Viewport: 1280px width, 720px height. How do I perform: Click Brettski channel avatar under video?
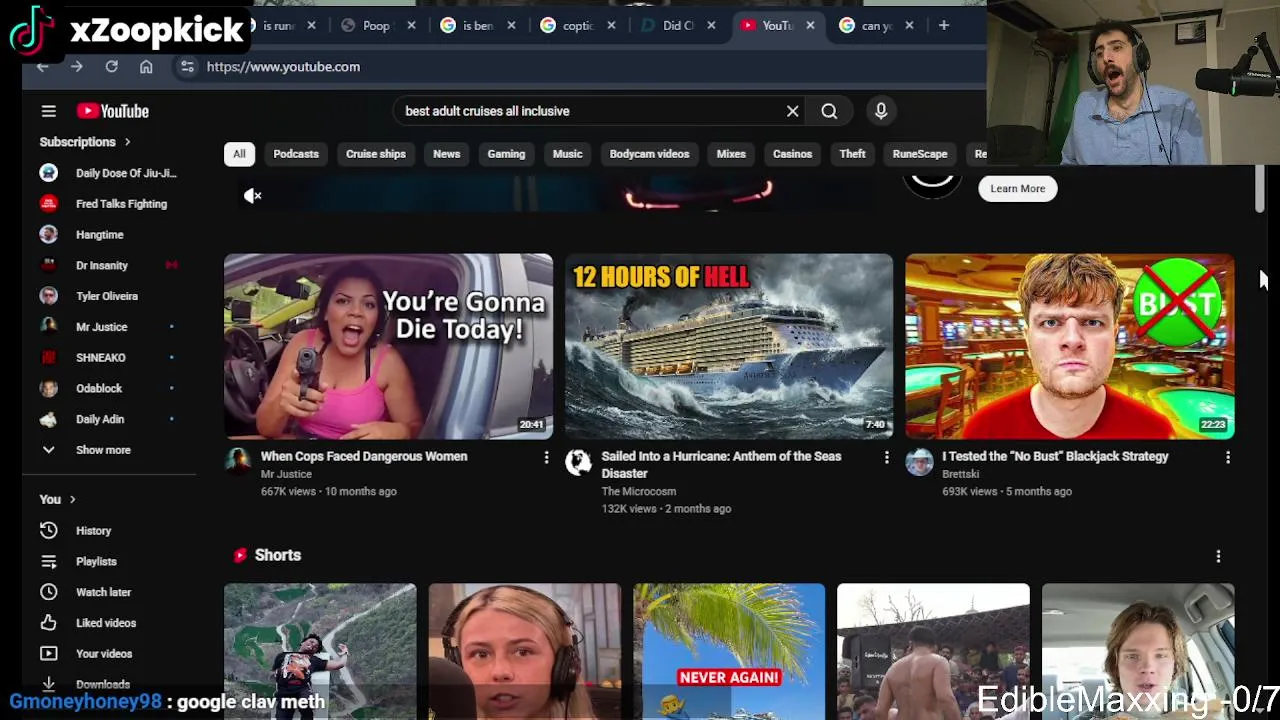919,461
